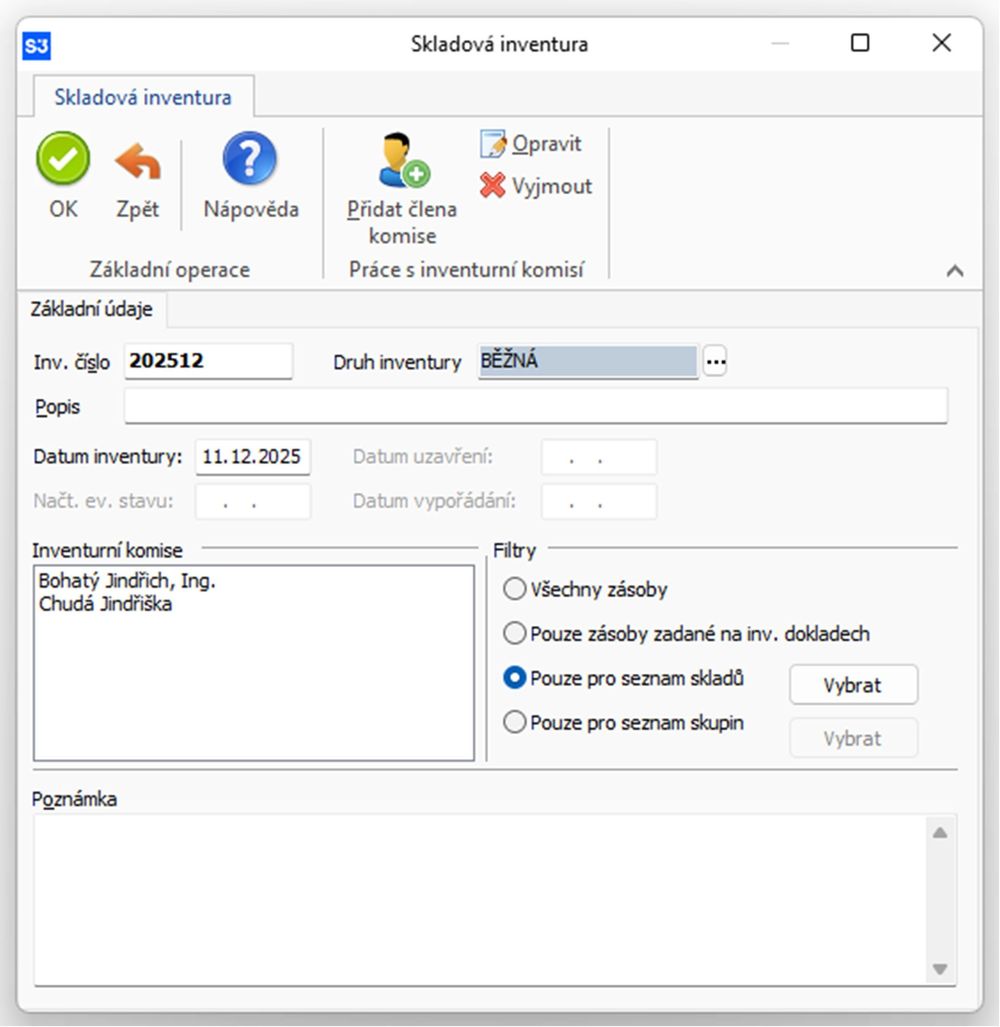The image size is (1000, 1027).
Task: Select the Všechny zásoby radio option
Action: pyautogui.click(x=515, y=589)
